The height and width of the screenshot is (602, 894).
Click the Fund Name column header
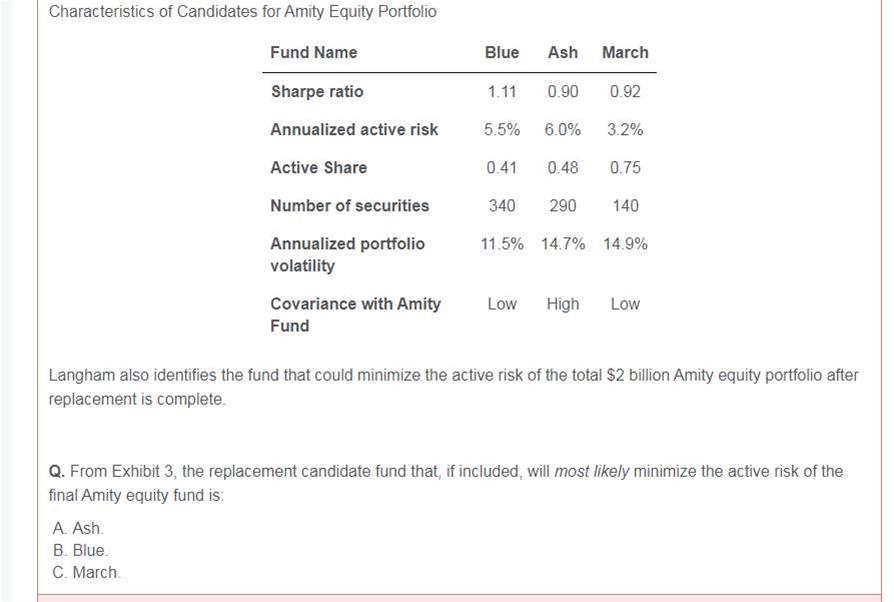[x=313, y=52]
